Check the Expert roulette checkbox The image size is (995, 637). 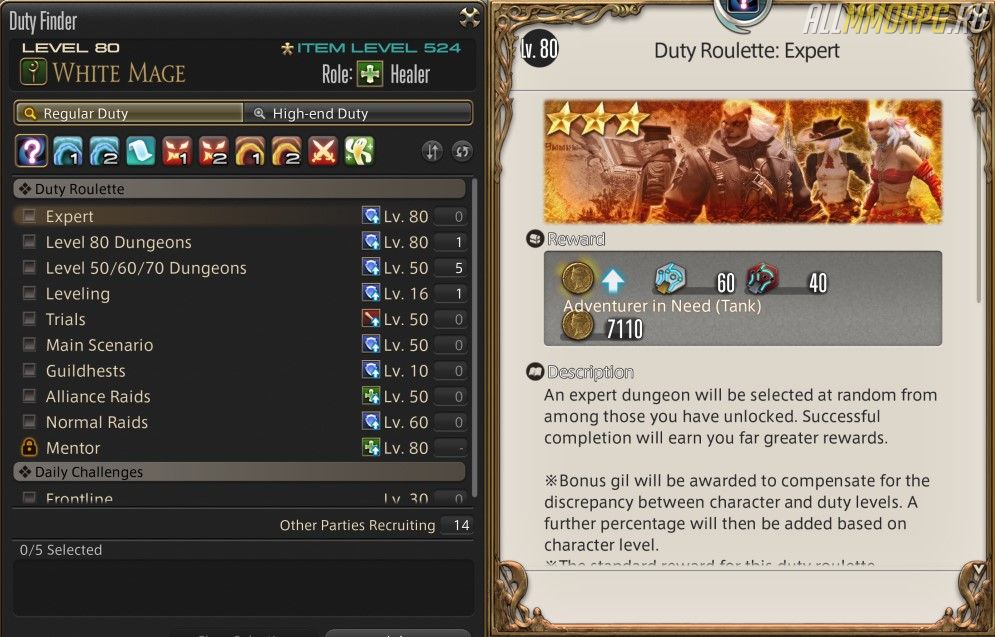[29, 216]
